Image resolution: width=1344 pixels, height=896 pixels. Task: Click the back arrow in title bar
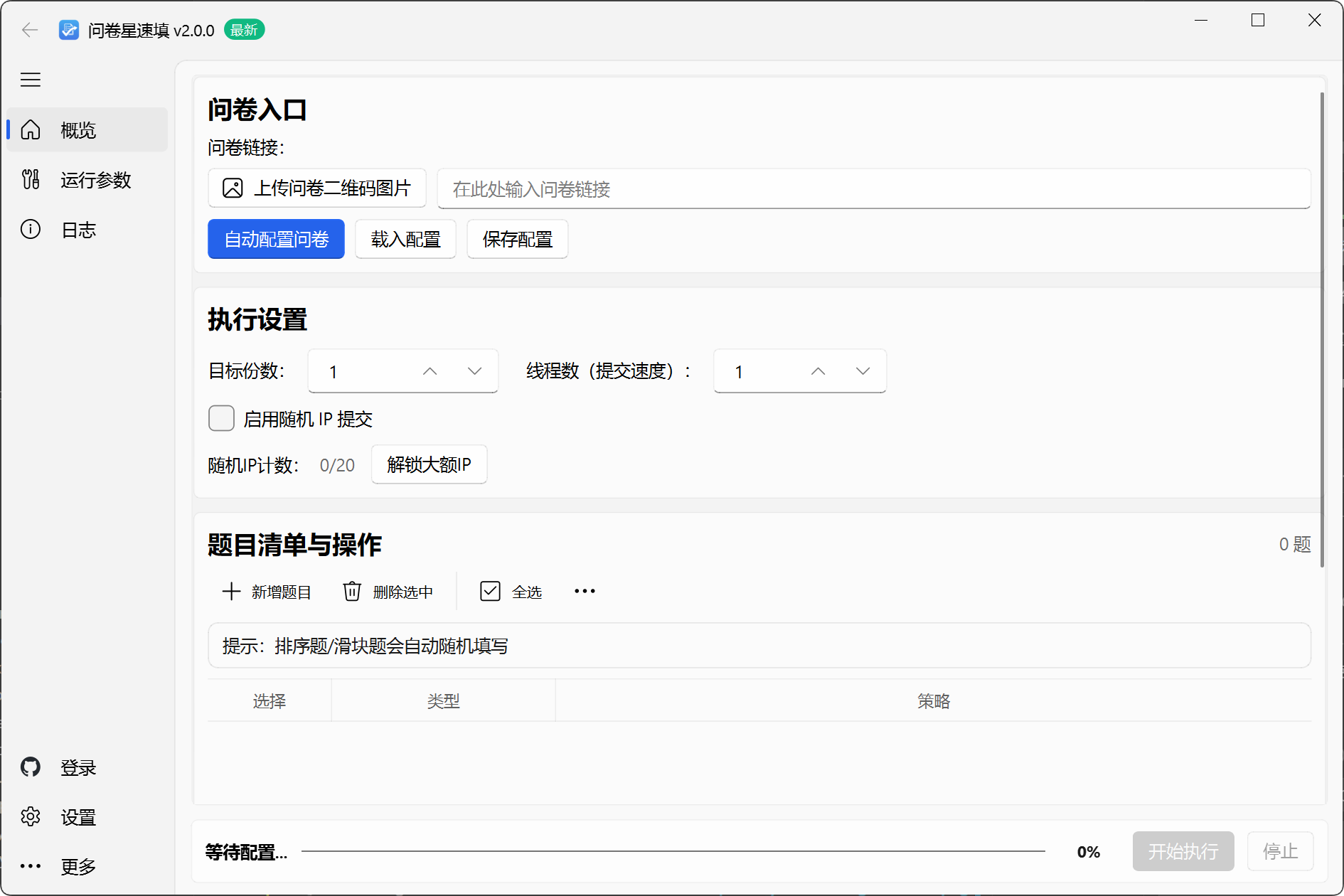click(30, 30)
